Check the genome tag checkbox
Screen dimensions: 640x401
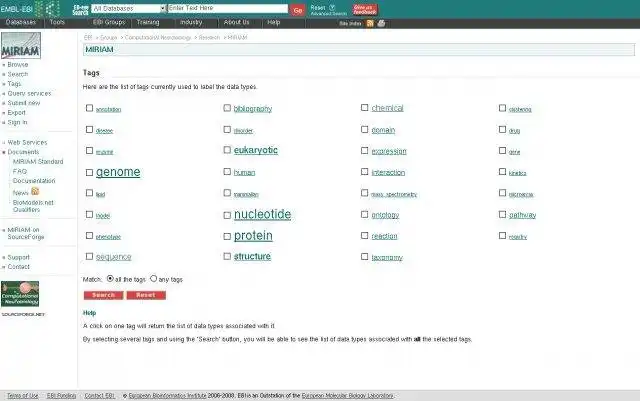(x=89, y=173)
